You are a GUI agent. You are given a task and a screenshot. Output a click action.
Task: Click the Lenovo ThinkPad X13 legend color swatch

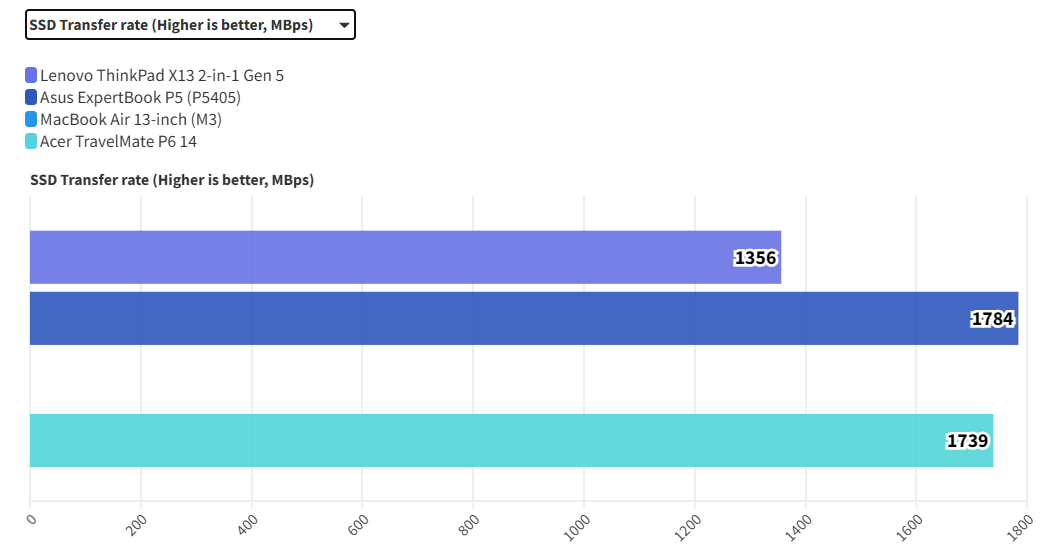click(x=31, y=75)
